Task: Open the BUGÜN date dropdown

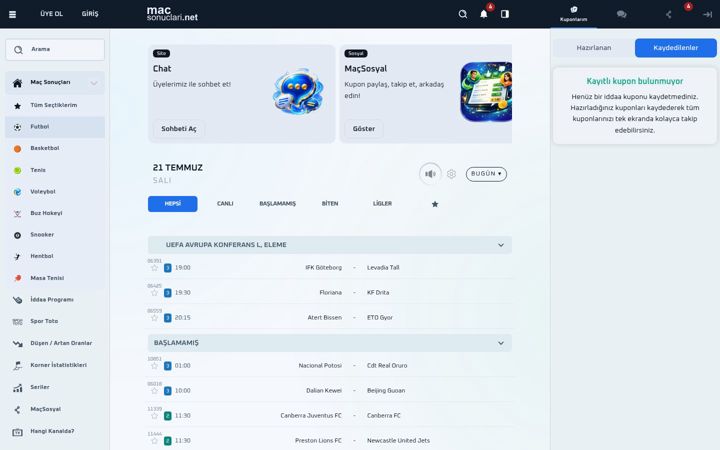Action: click(x=486, y=174)
